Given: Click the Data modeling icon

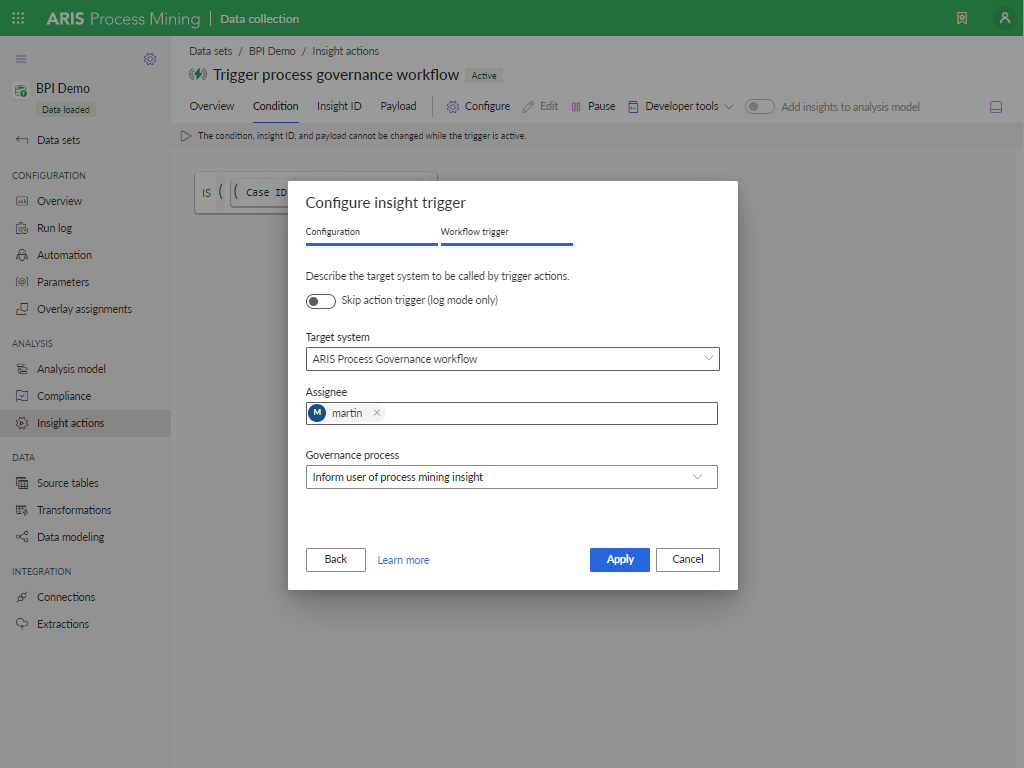Looking at the screenshot, I should click(22, 537).
